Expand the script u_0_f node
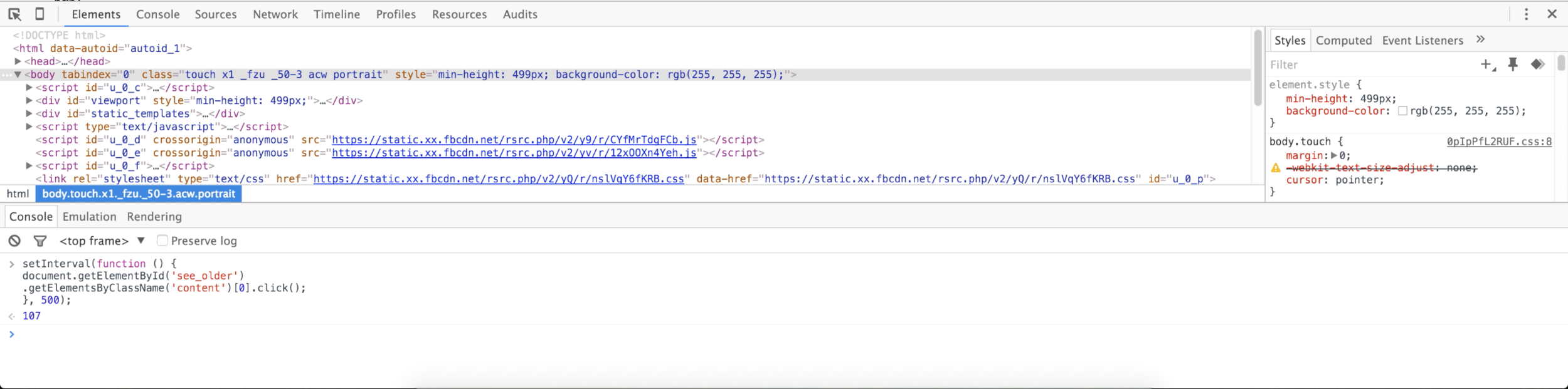1568x389 pixels. (29, 166)
